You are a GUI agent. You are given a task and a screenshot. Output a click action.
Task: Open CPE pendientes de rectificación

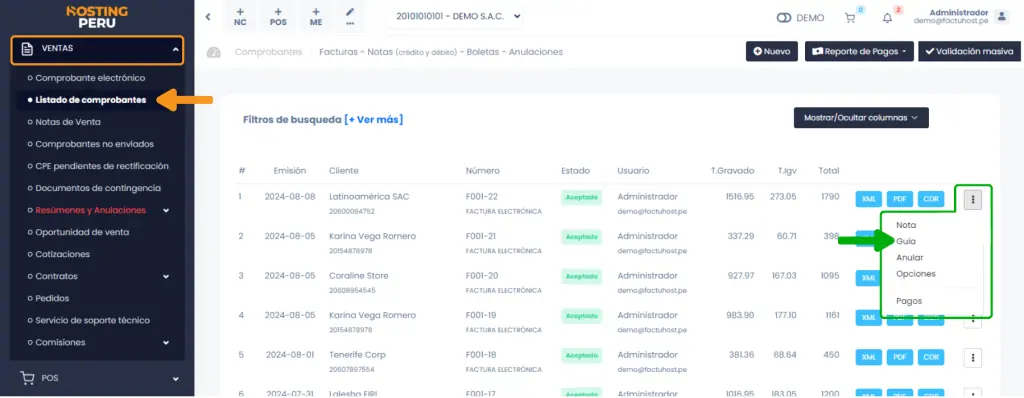point(102,166)
